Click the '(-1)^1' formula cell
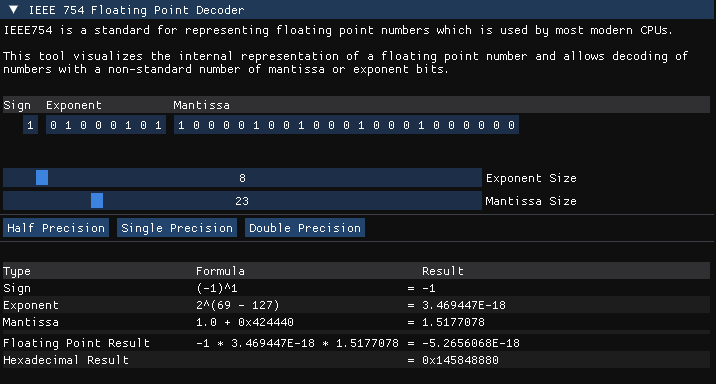716x384 pixels. click(x=217, y=289)
